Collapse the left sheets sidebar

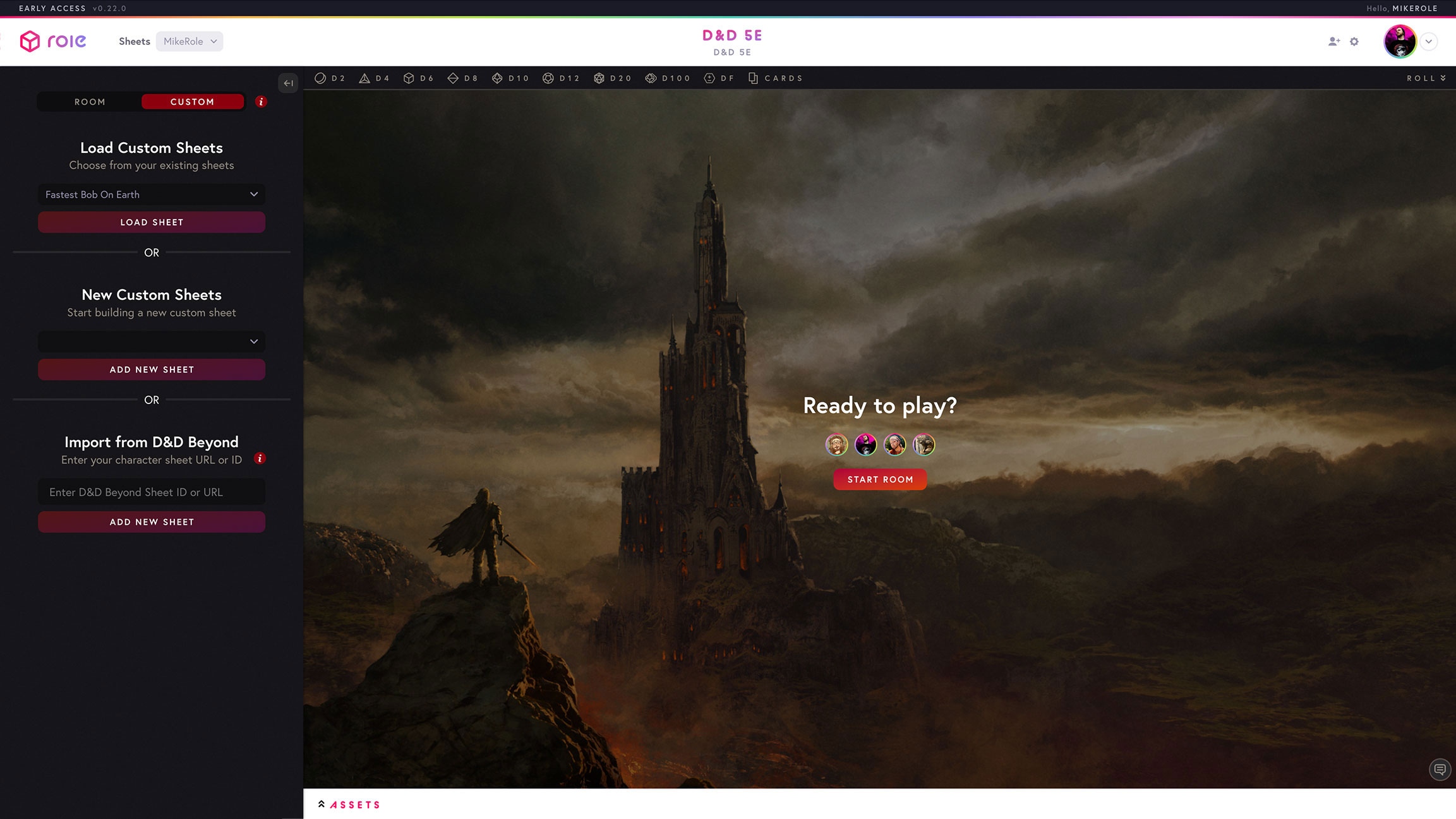tap(288, 83)
